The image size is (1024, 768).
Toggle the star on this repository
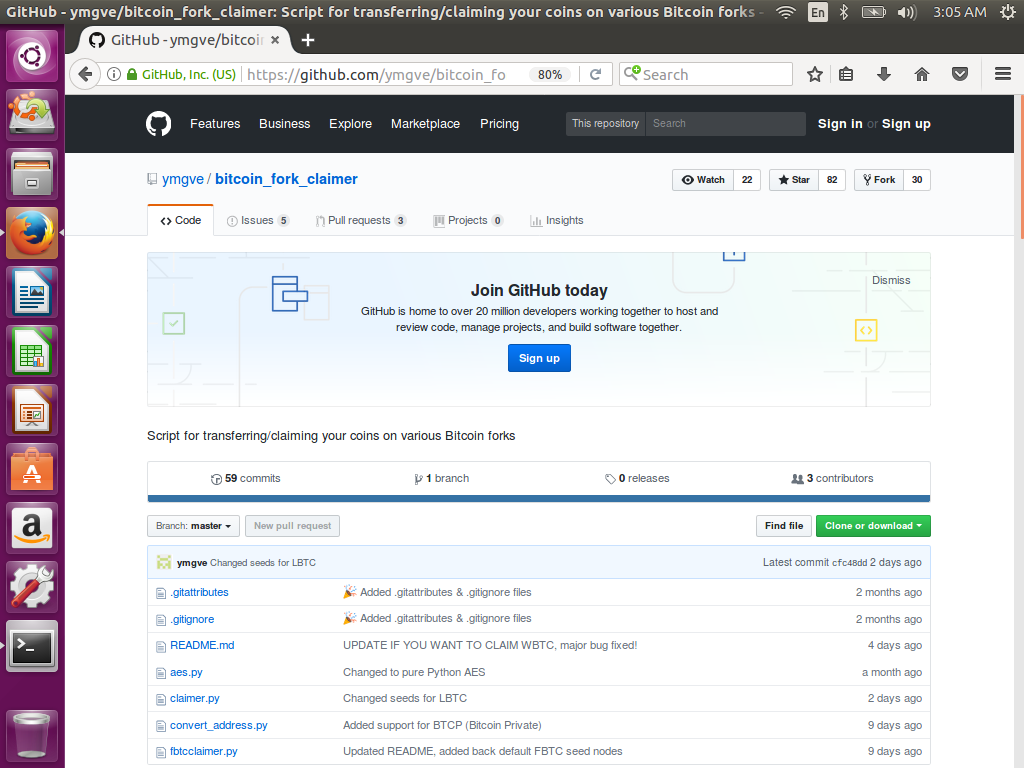coord(793,179)
